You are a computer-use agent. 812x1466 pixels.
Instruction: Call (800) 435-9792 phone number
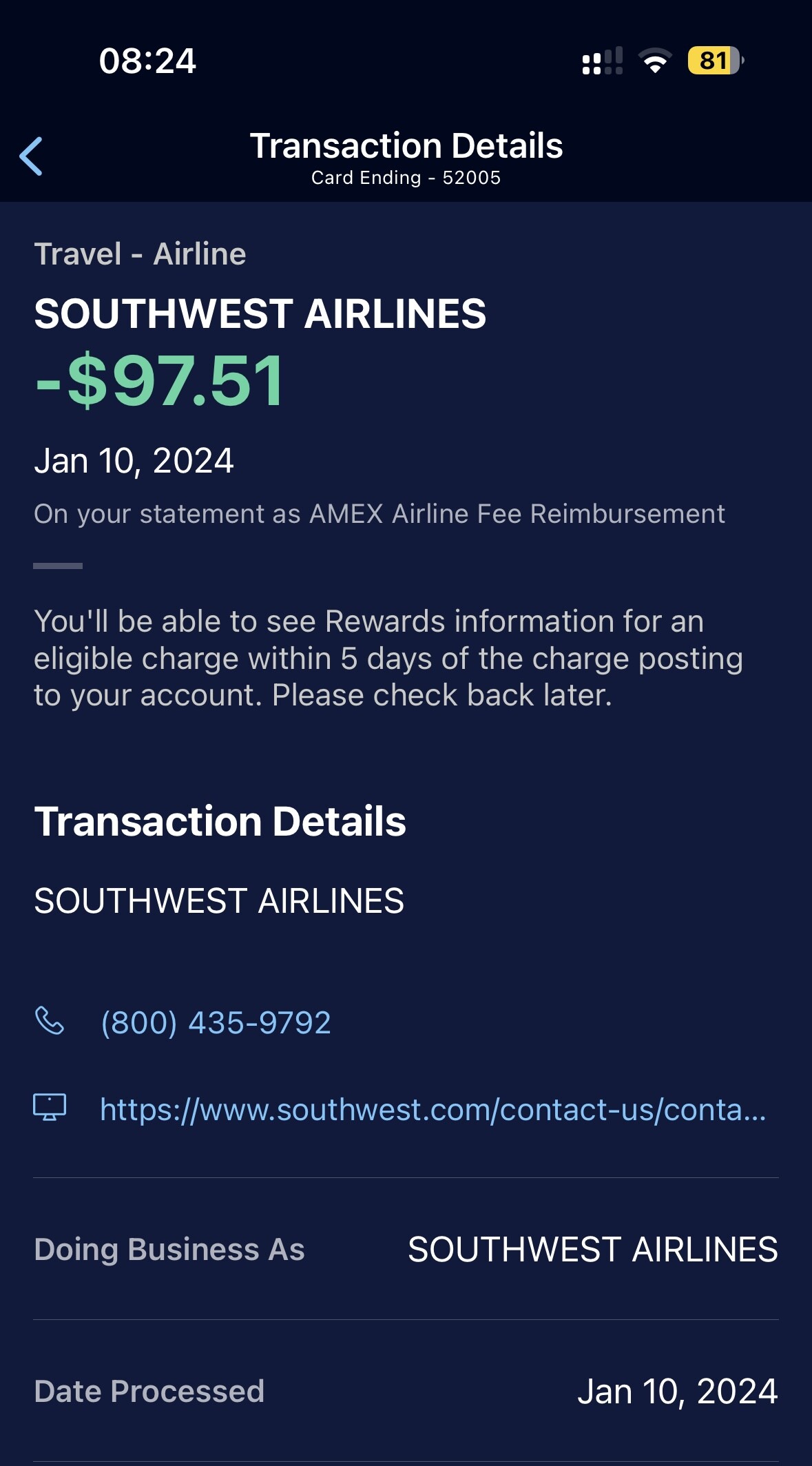[216, 1022]
